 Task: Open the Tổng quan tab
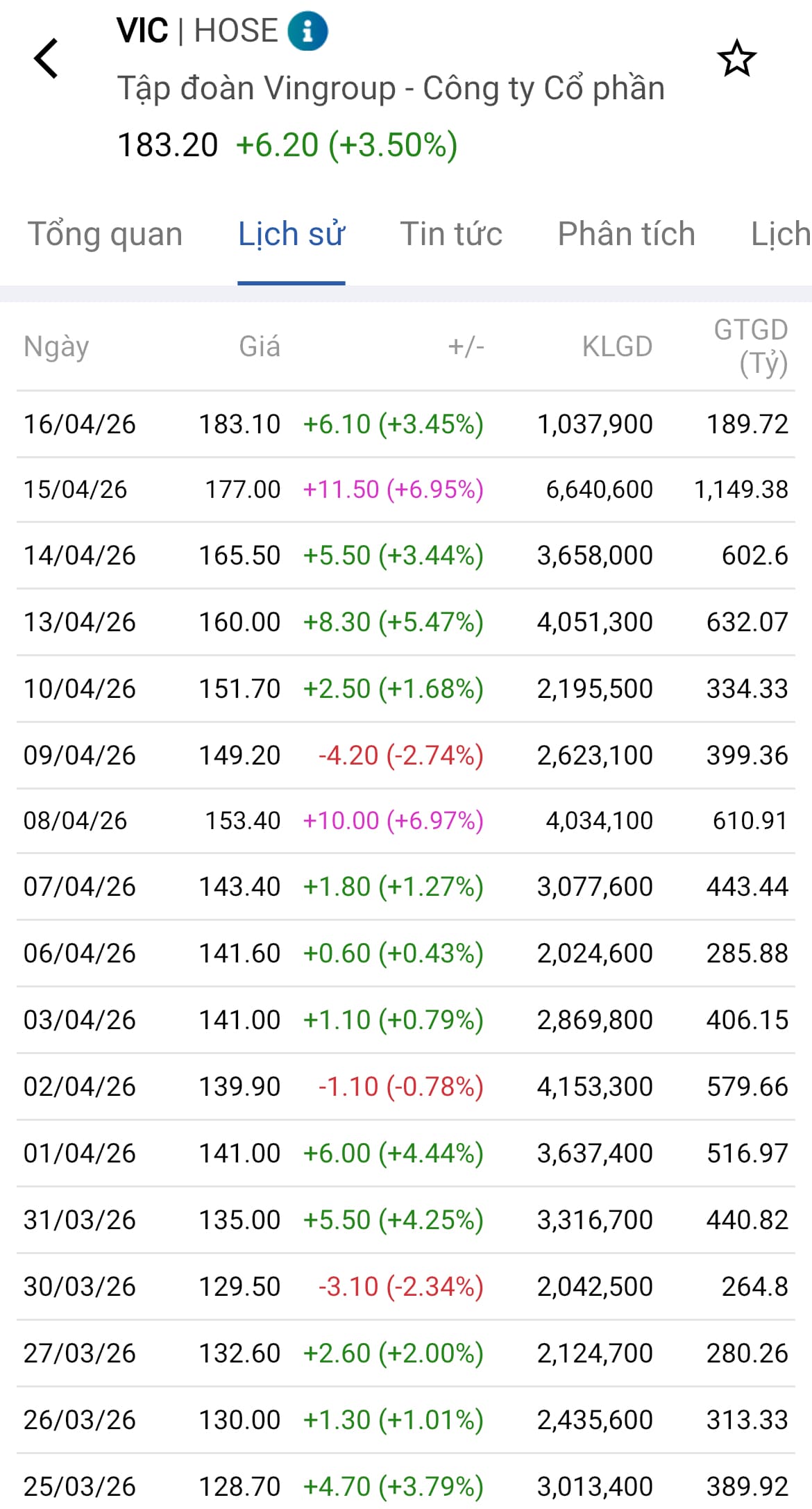[105, 234]
